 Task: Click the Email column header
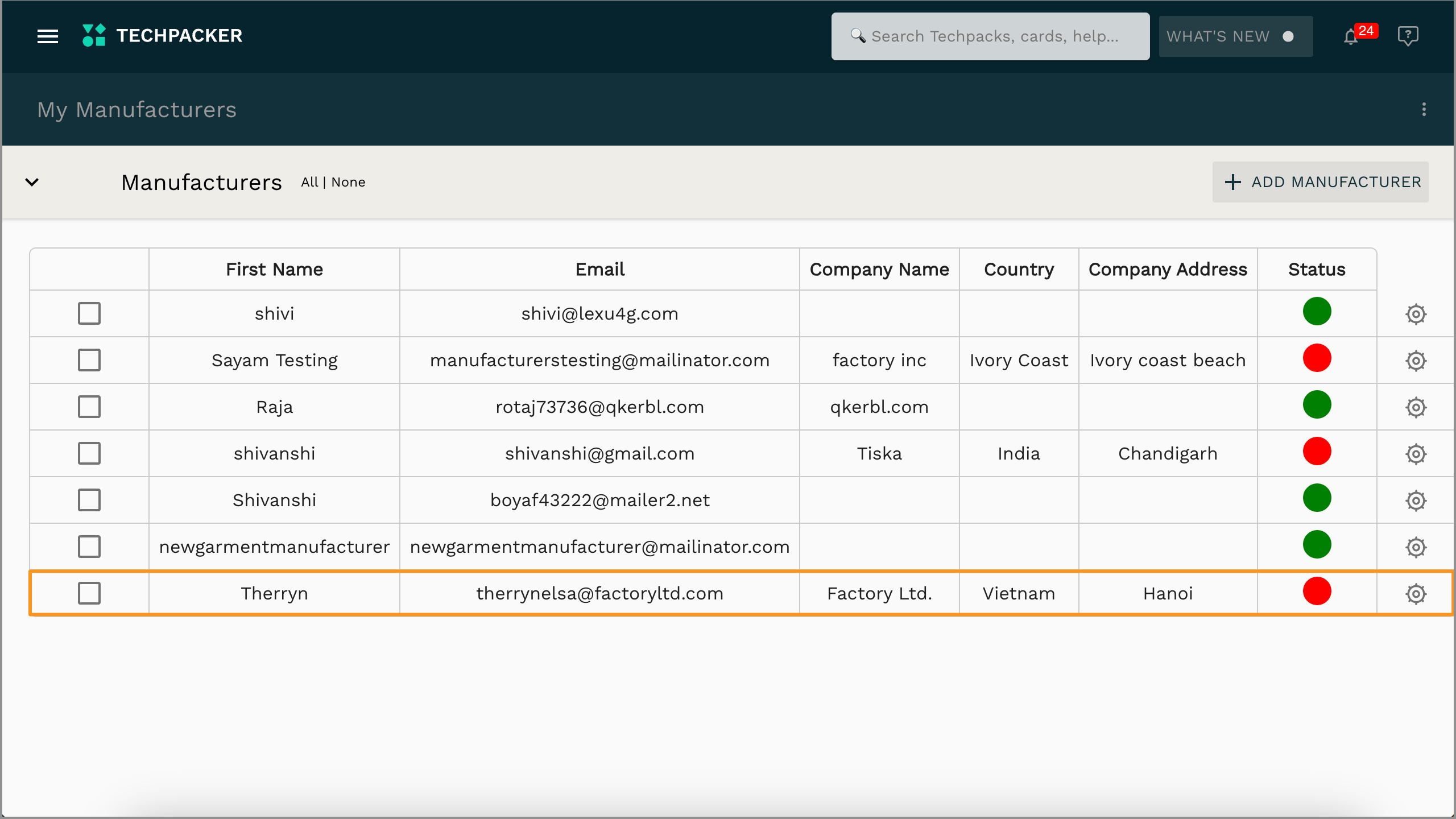coord(599,269)
